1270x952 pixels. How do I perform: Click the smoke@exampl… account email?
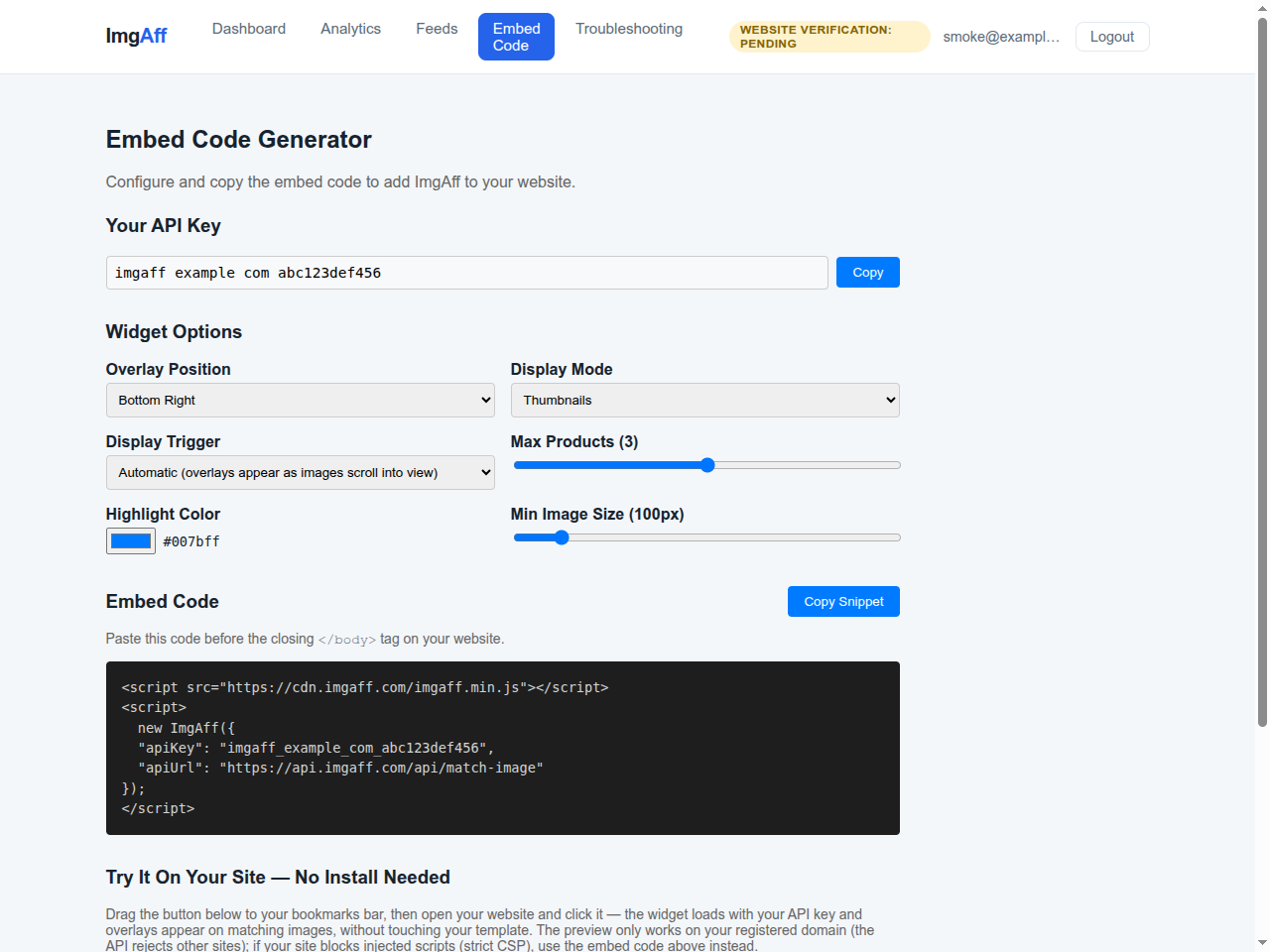pyautogui.click(x=1001, y=37)
